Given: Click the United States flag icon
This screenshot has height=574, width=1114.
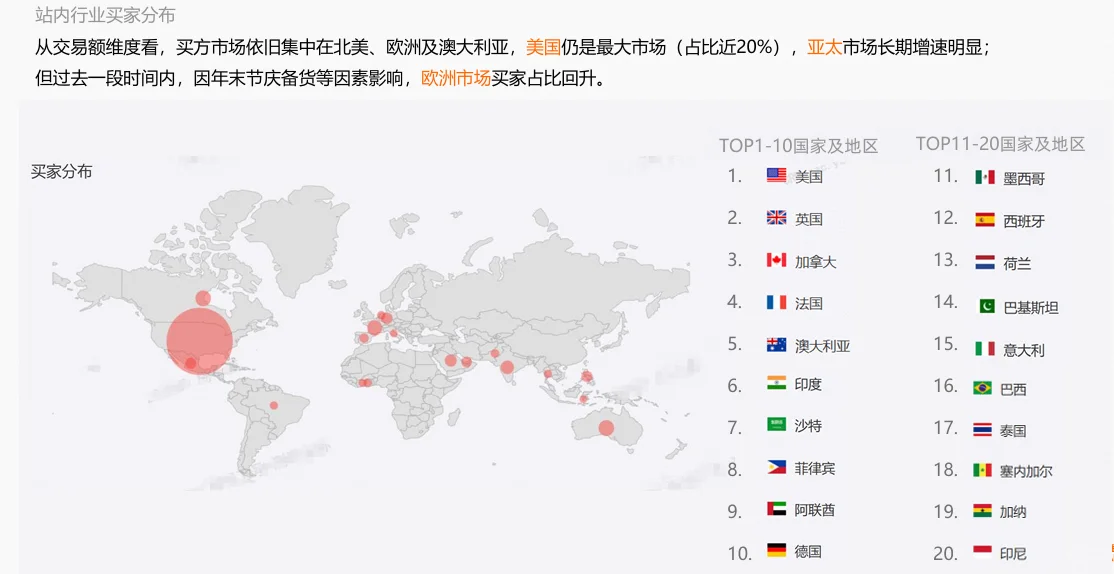Looking at the screenshot, I should point(777,175).
